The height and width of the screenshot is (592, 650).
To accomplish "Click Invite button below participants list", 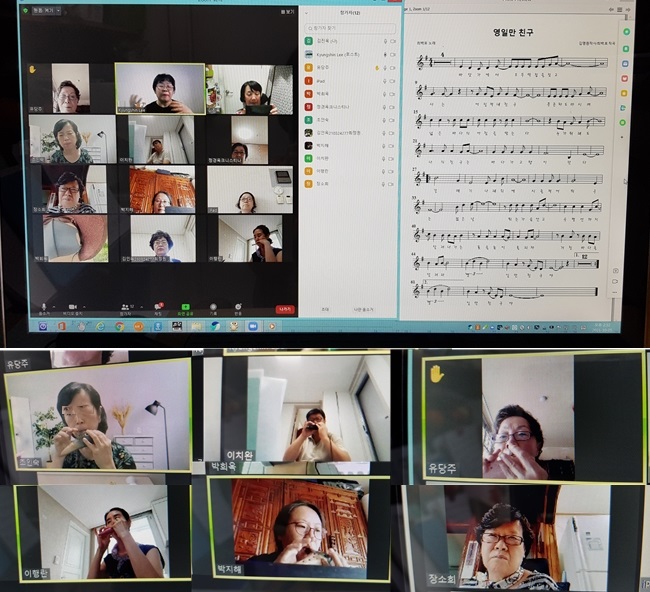I will click(325, 309).
